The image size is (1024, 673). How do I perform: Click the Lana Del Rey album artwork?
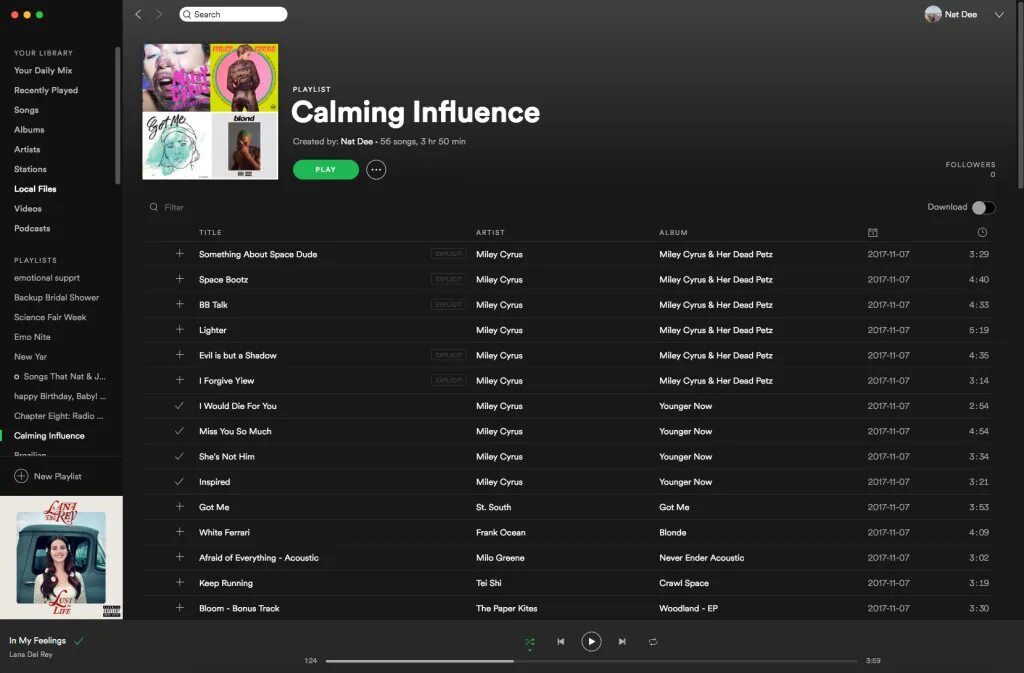pos(61,557)
